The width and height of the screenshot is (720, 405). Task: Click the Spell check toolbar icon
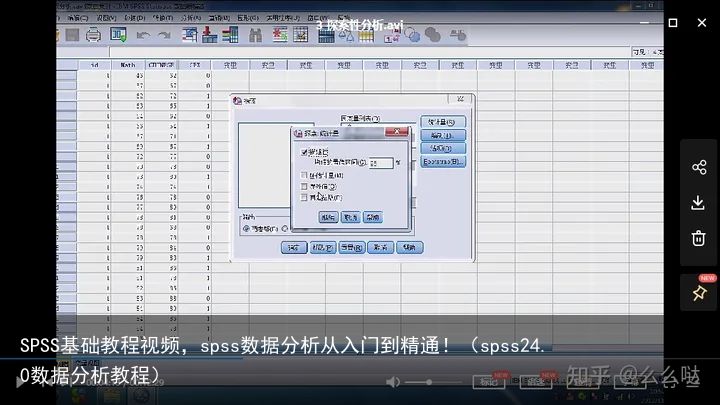coord(457,35)
